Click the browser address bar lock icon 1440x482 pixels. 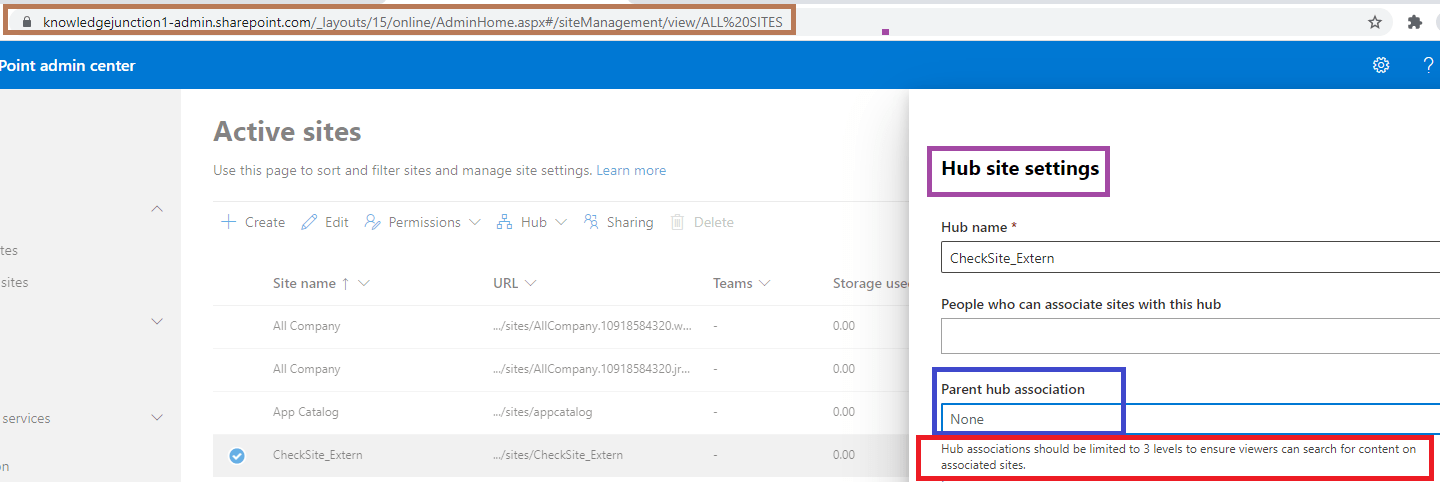click(x=28, y=21)
